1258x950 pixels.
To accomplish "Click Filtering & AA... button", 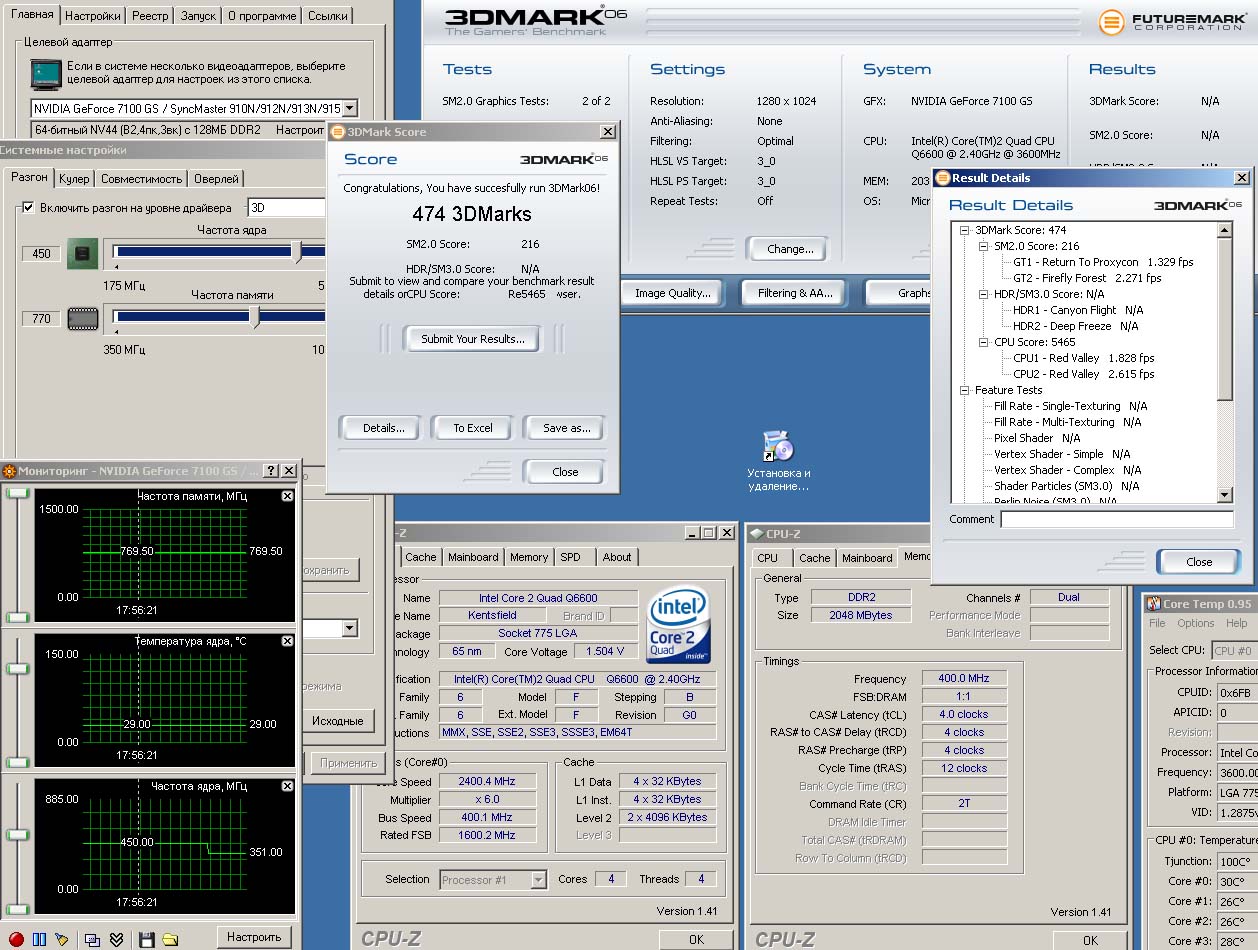I will (795, 293).
